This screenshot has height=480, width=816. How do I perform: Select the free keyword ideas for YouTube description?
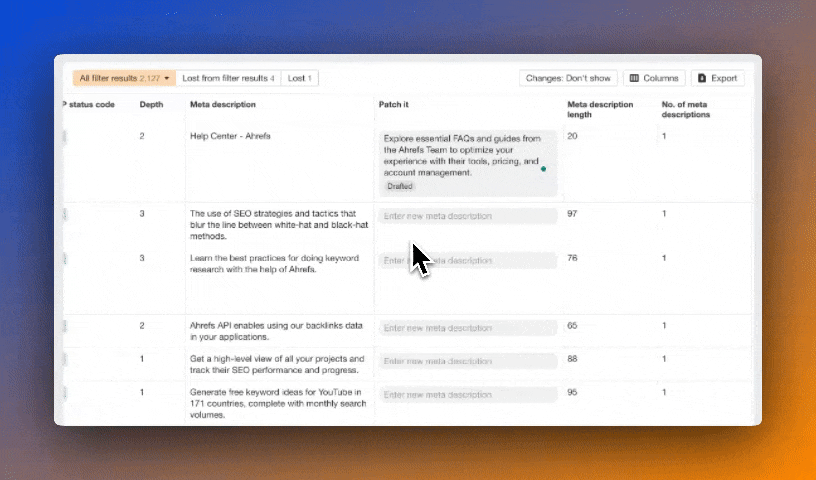point(278,403)
